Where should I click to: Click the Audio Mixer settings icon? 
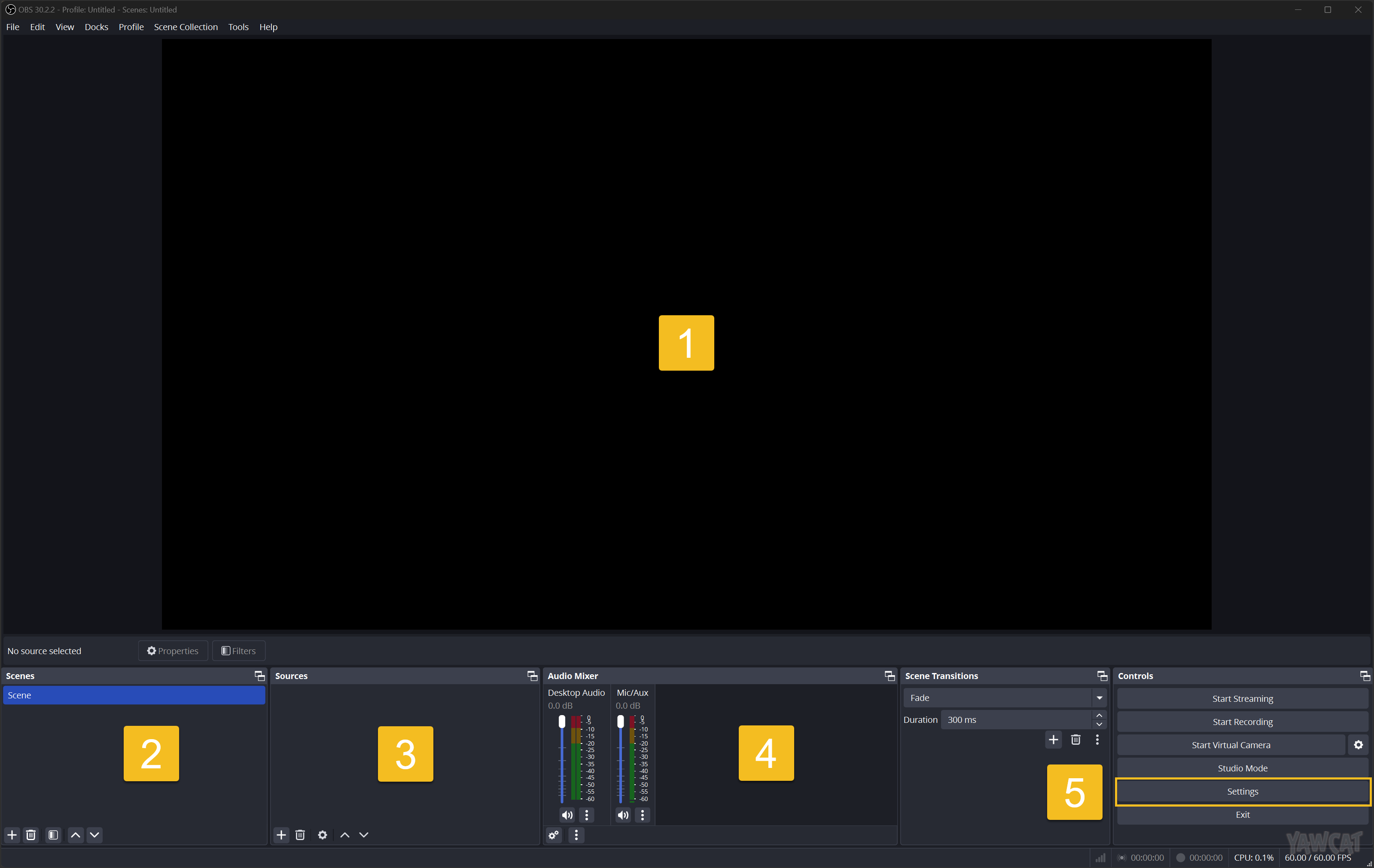point(555,834)
